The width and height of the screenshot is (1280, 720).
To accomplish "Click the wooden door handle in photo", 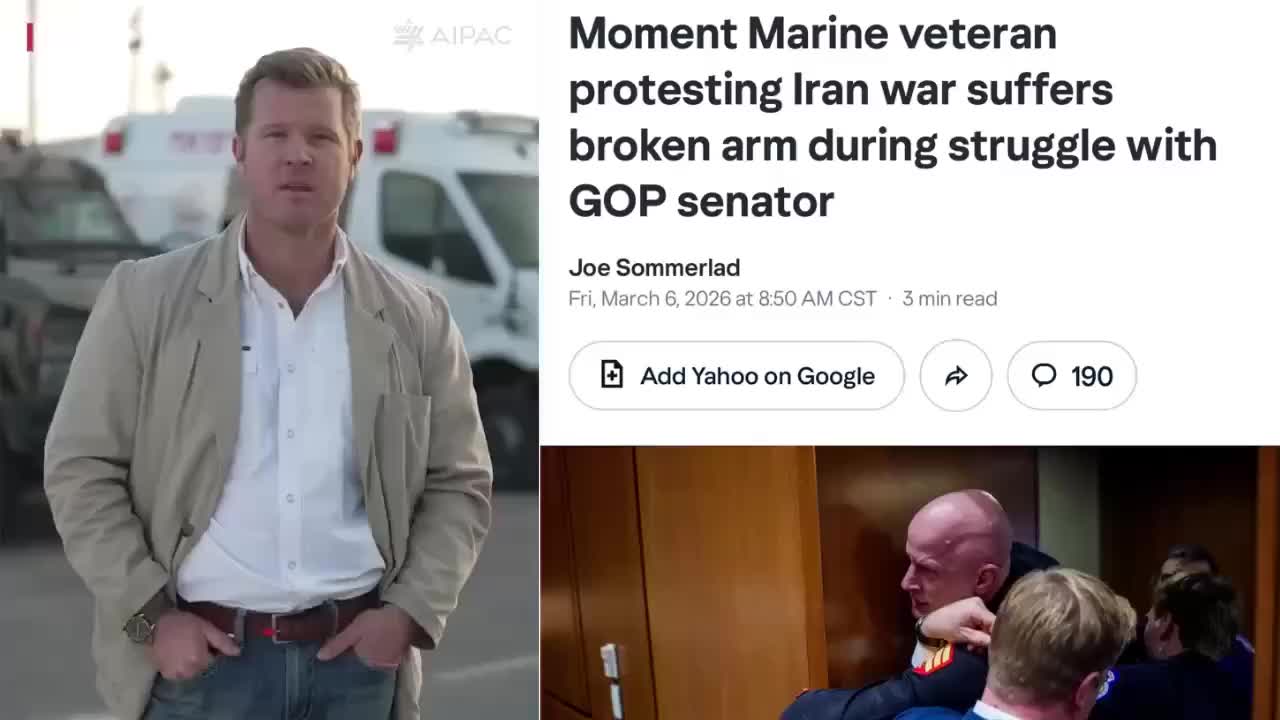I will click(x=610, y=666).
